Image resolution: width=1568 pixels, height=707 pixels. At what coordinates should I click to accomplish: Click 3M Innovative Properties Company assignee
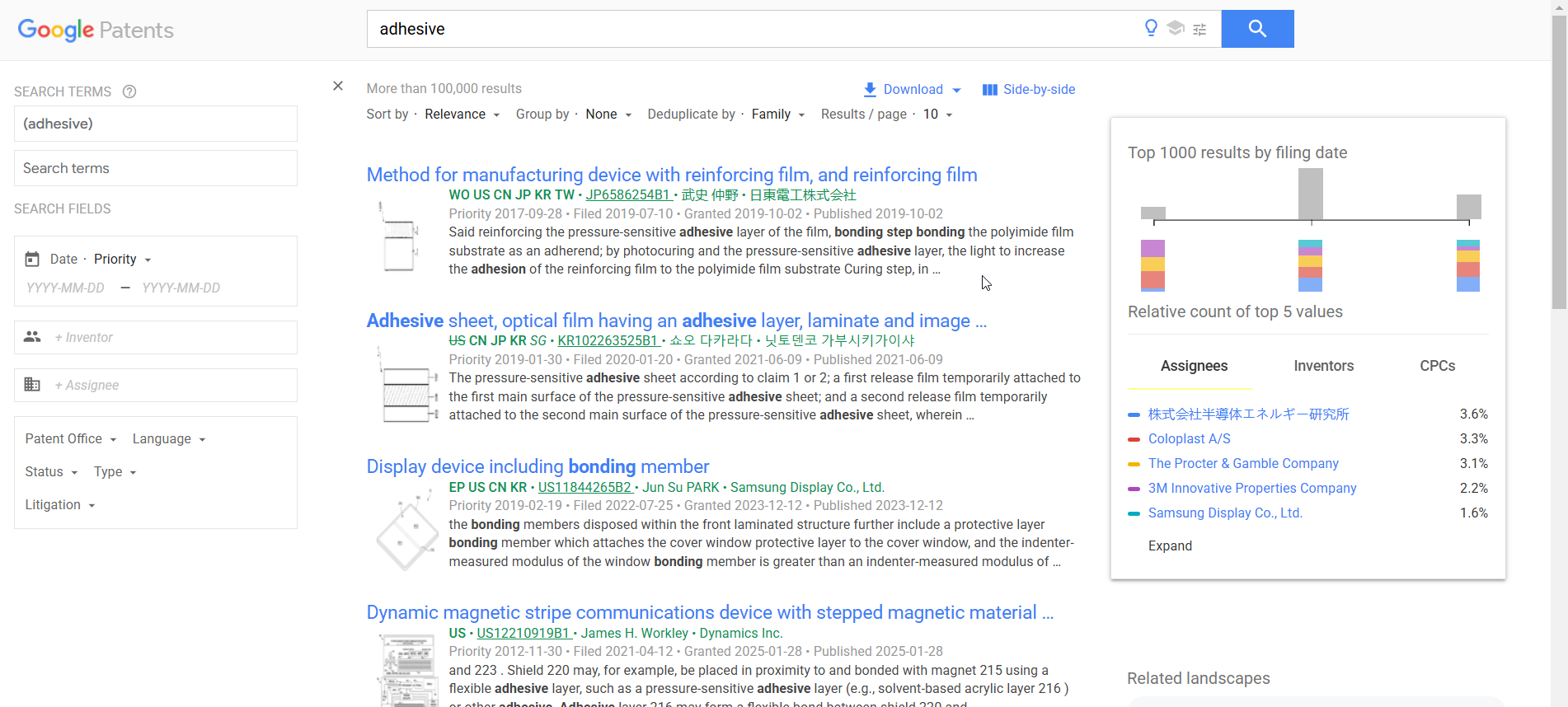(1252, 488)
